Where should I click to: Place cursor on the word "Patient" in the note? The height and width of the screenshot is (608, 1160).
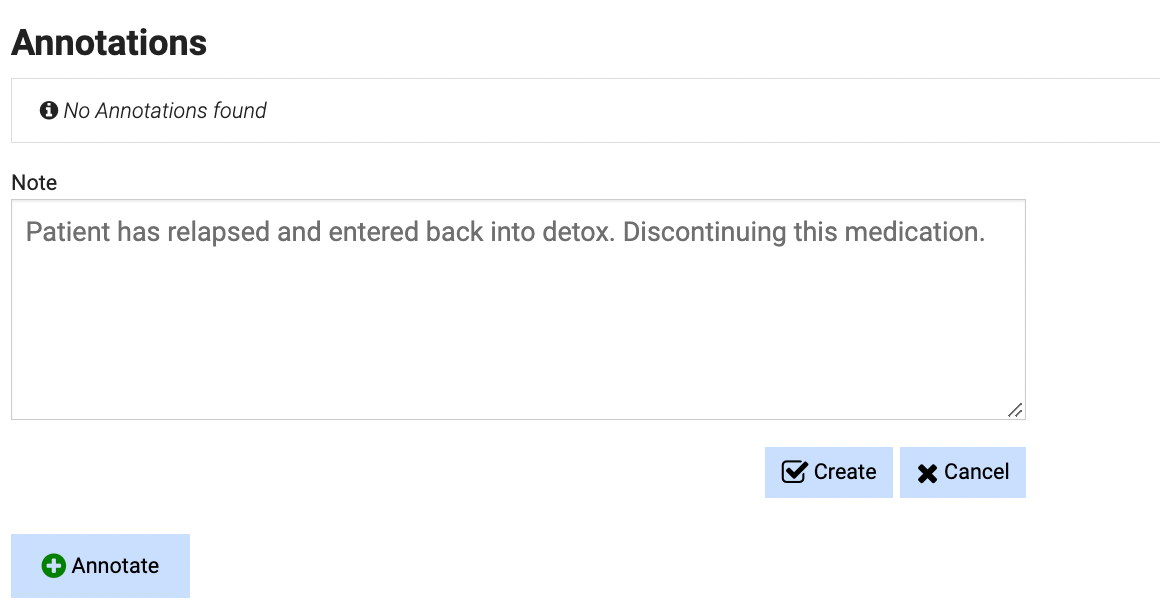[67, 232]
